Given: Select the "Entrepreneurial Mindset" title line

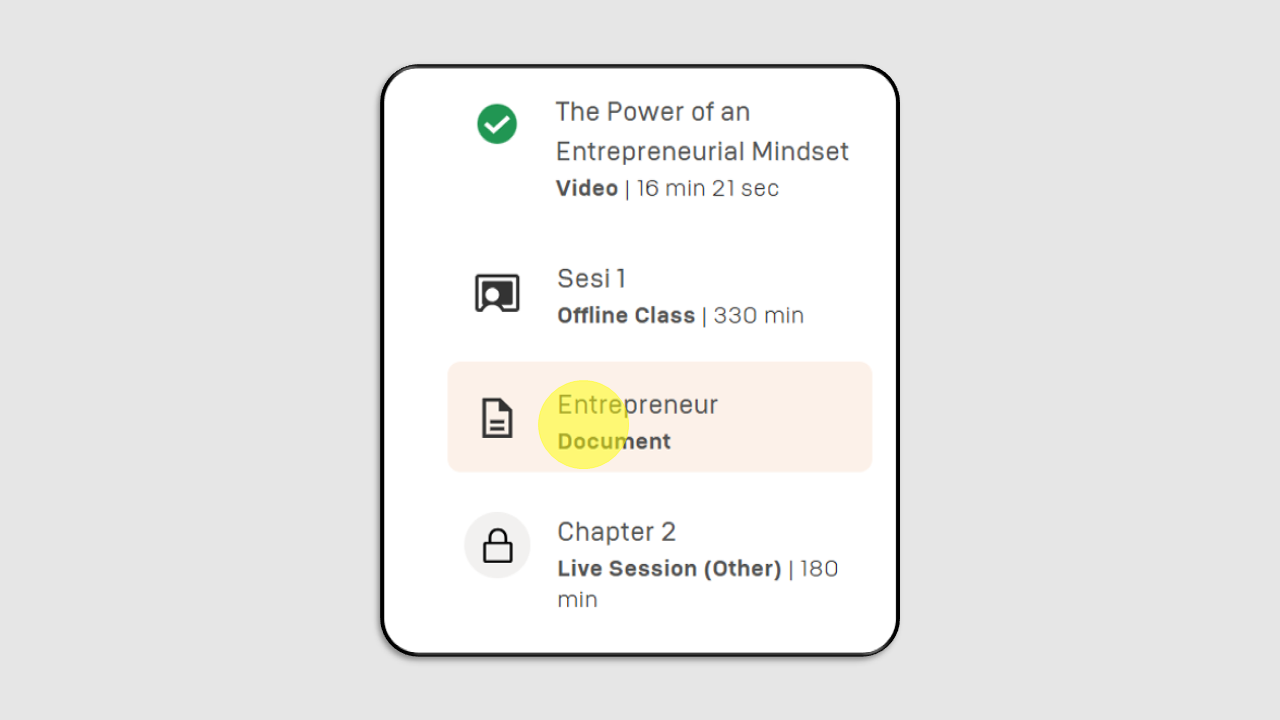Looking at the screenshot, I should click(702, 152).
